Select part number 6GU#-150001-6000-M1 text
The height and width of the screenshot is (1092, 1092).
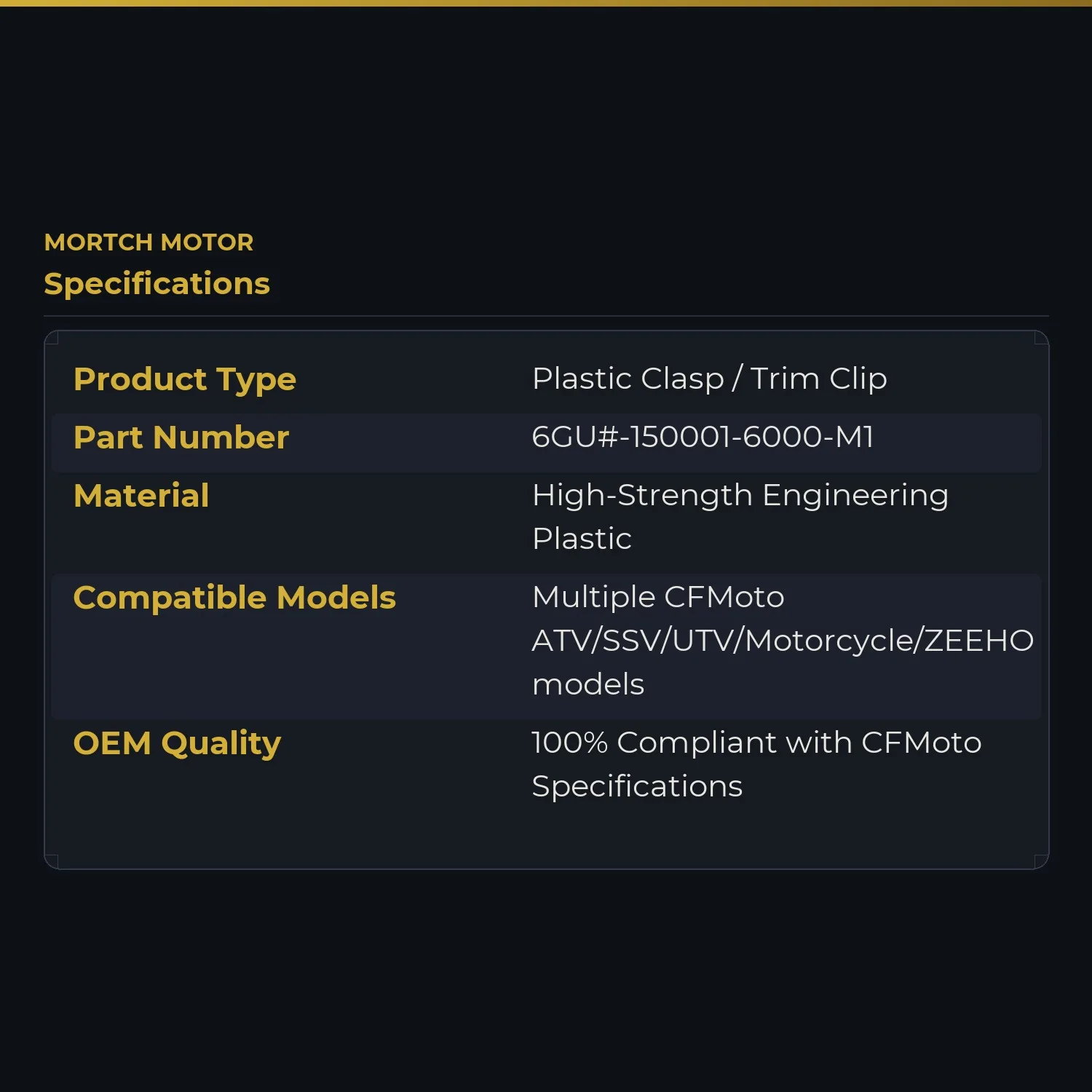(x=703, y=437)
